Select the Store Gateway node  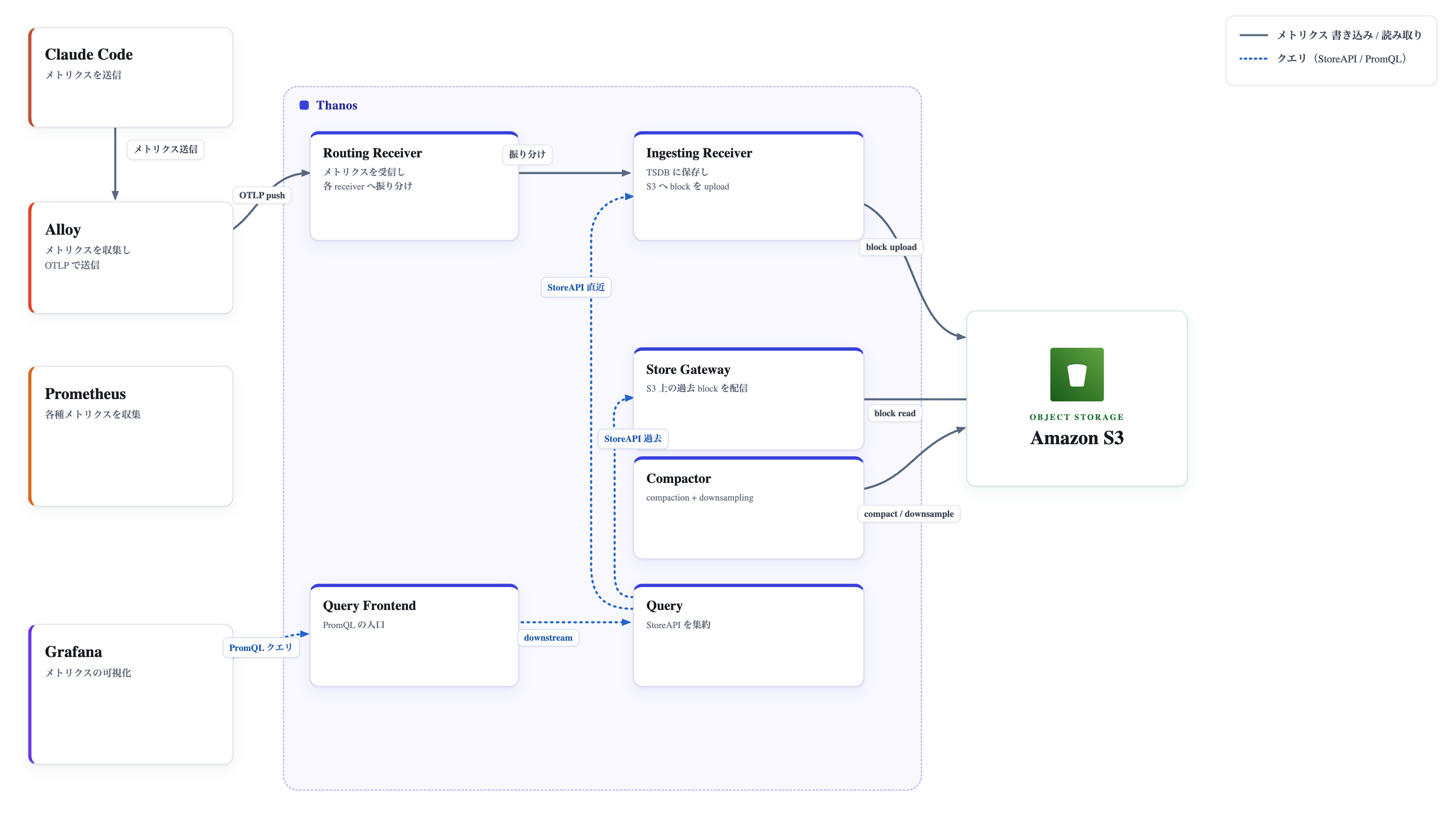(748, 399)
